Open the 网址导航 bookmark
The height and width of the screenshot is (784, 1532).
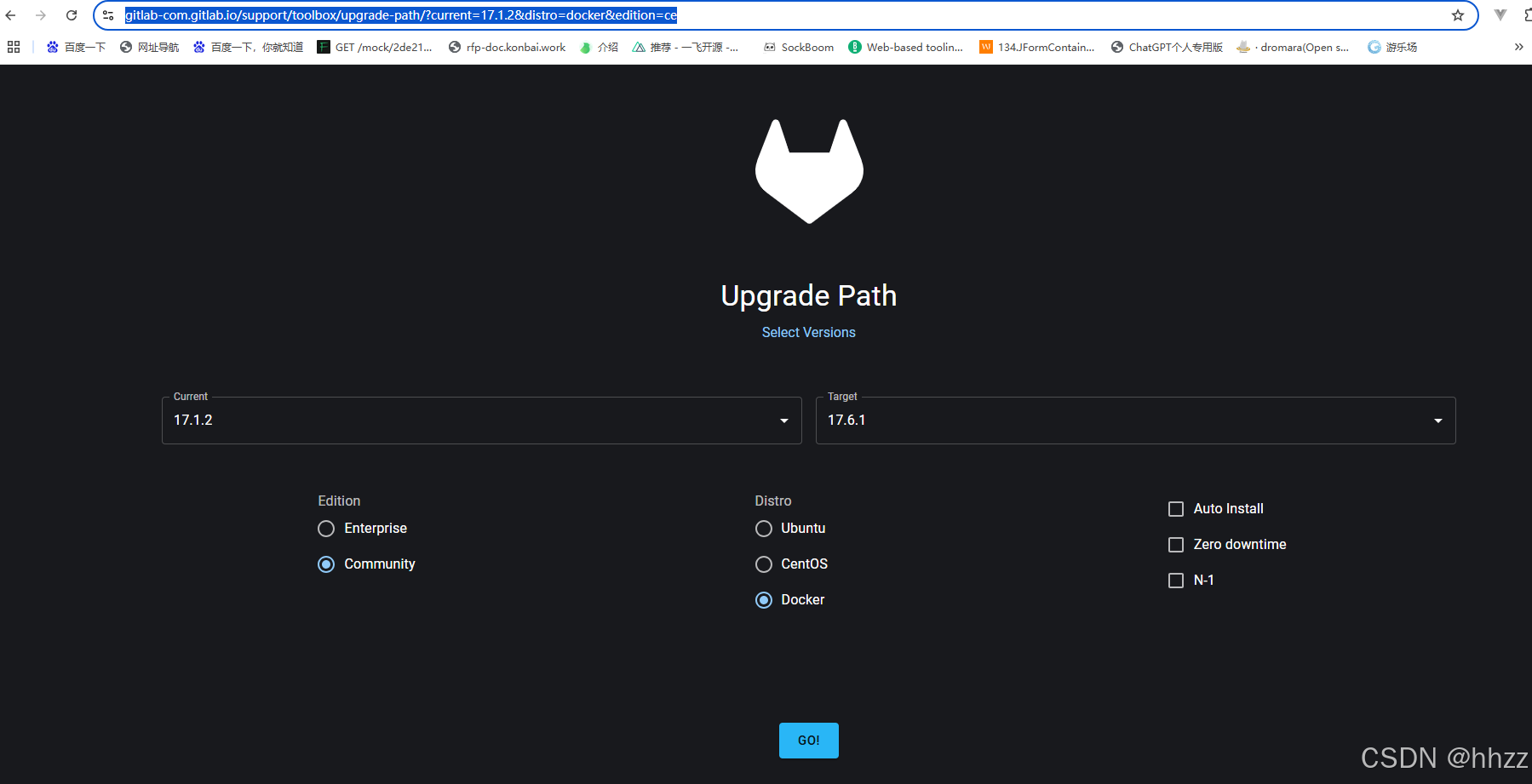click(149, 47)
